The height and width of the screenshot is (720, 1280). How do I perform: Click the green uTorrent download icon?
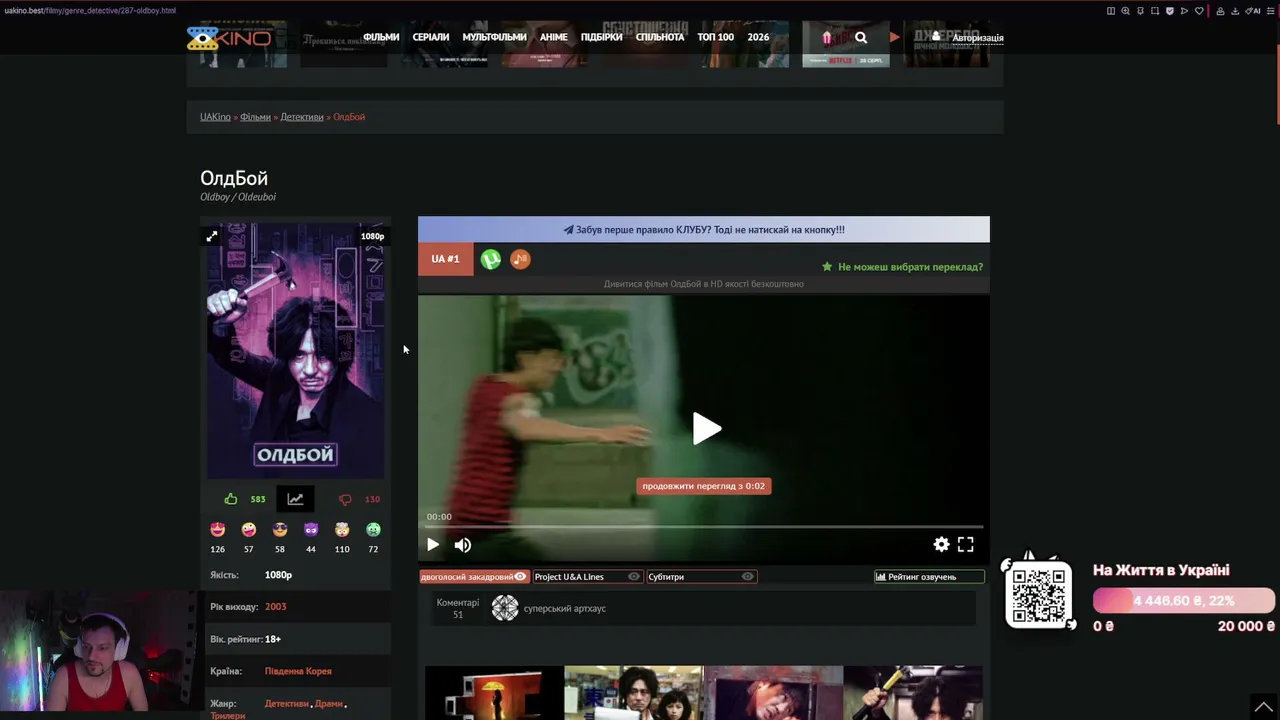point(491,259)
